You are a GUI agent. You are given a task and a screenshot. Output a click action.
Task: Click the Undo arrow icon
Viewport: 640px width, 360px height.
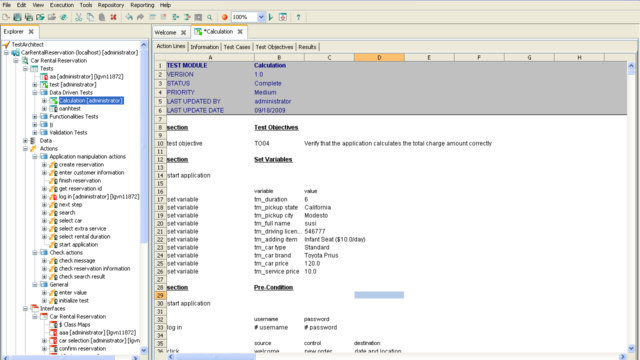click(129, 17)
